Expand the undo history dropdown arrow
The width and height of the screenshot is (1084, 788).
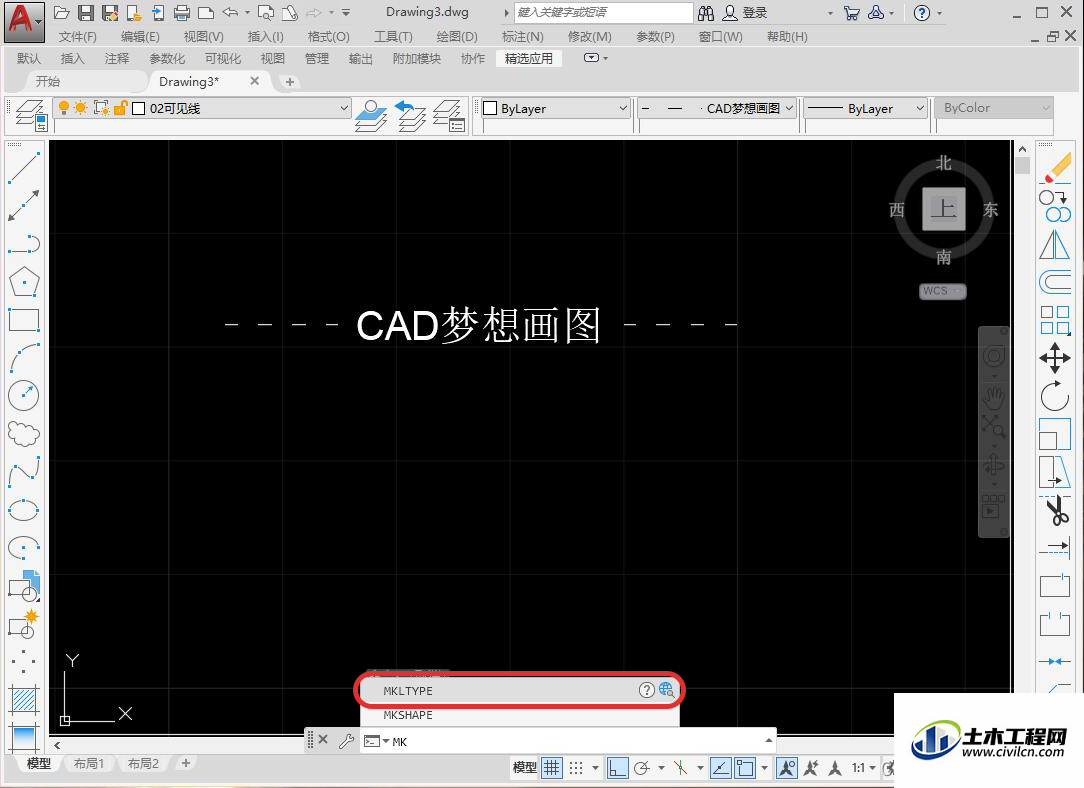[x=247, y=12]
